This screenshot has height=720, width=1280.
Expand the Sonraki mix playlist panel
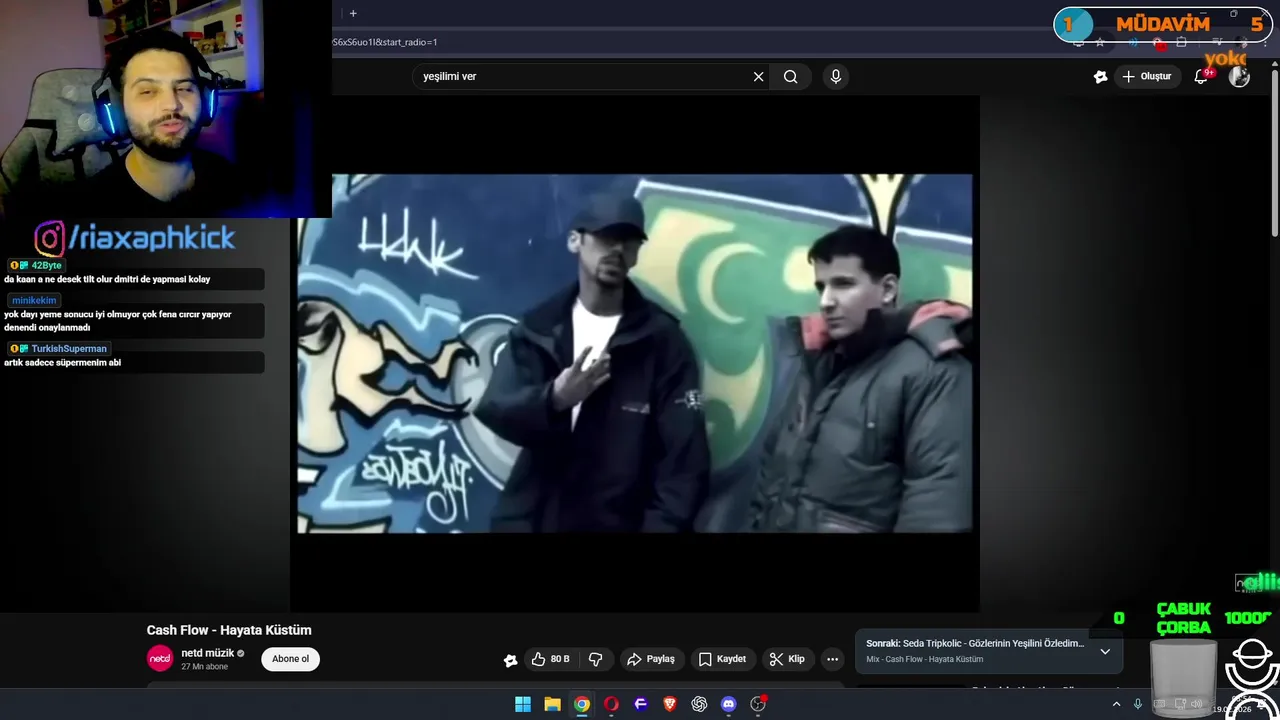[x=1105, y=651]
